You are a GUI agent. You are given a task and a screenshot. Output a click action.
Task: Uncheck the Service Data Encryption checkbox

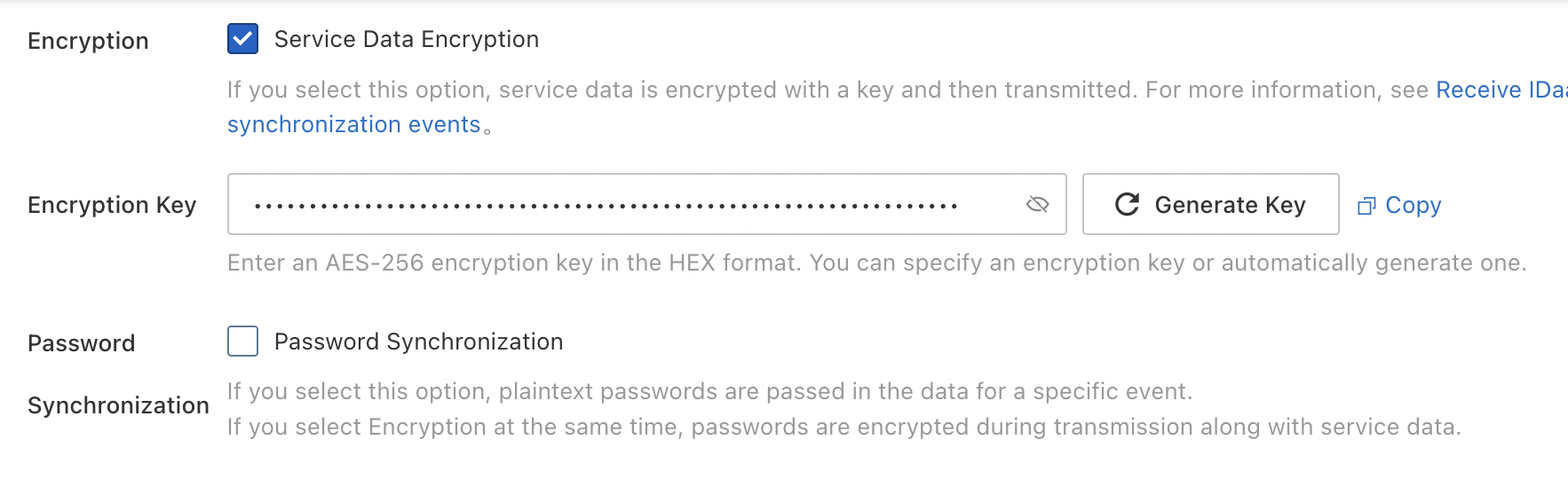(242, 39)
